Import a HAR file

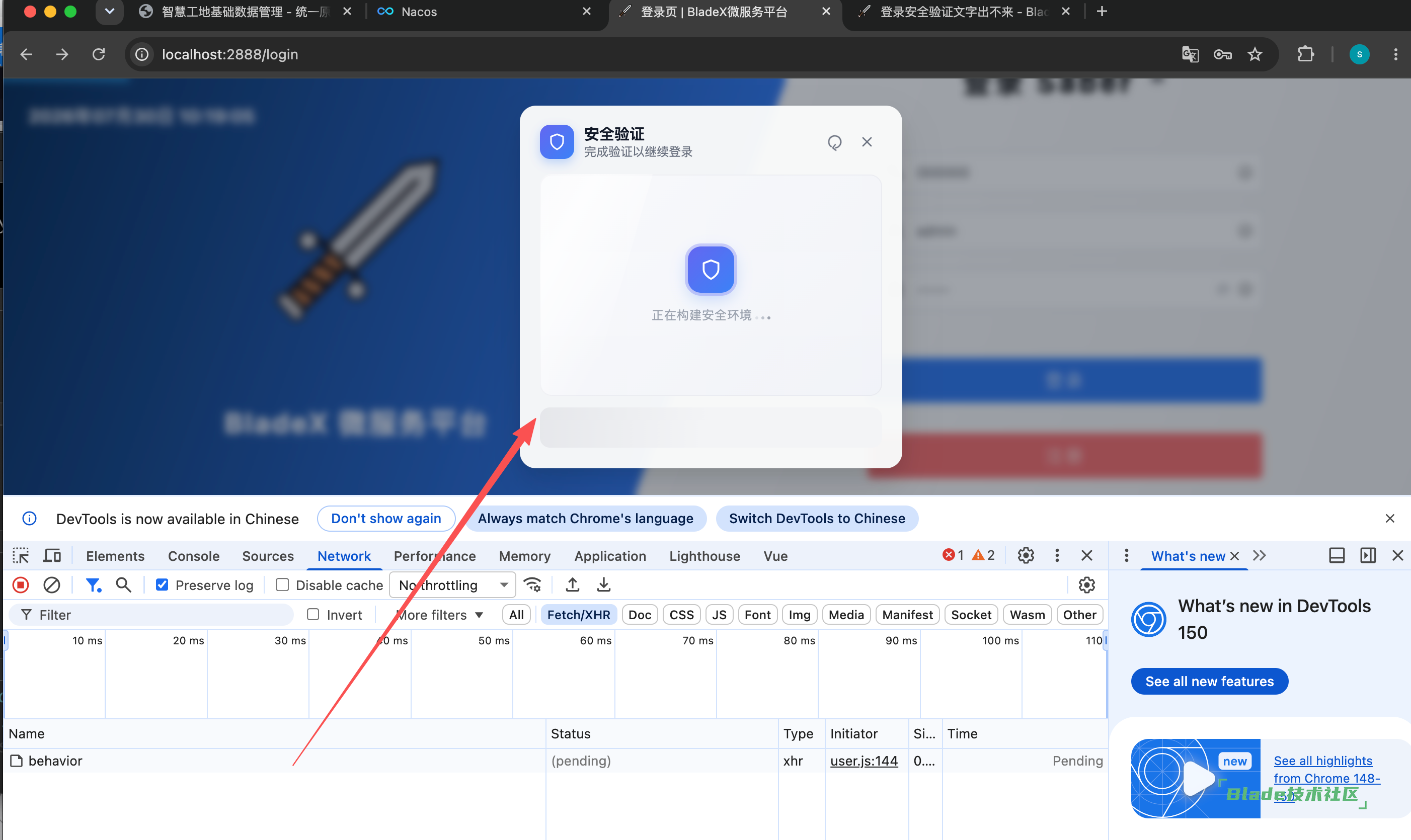[573, 584]
